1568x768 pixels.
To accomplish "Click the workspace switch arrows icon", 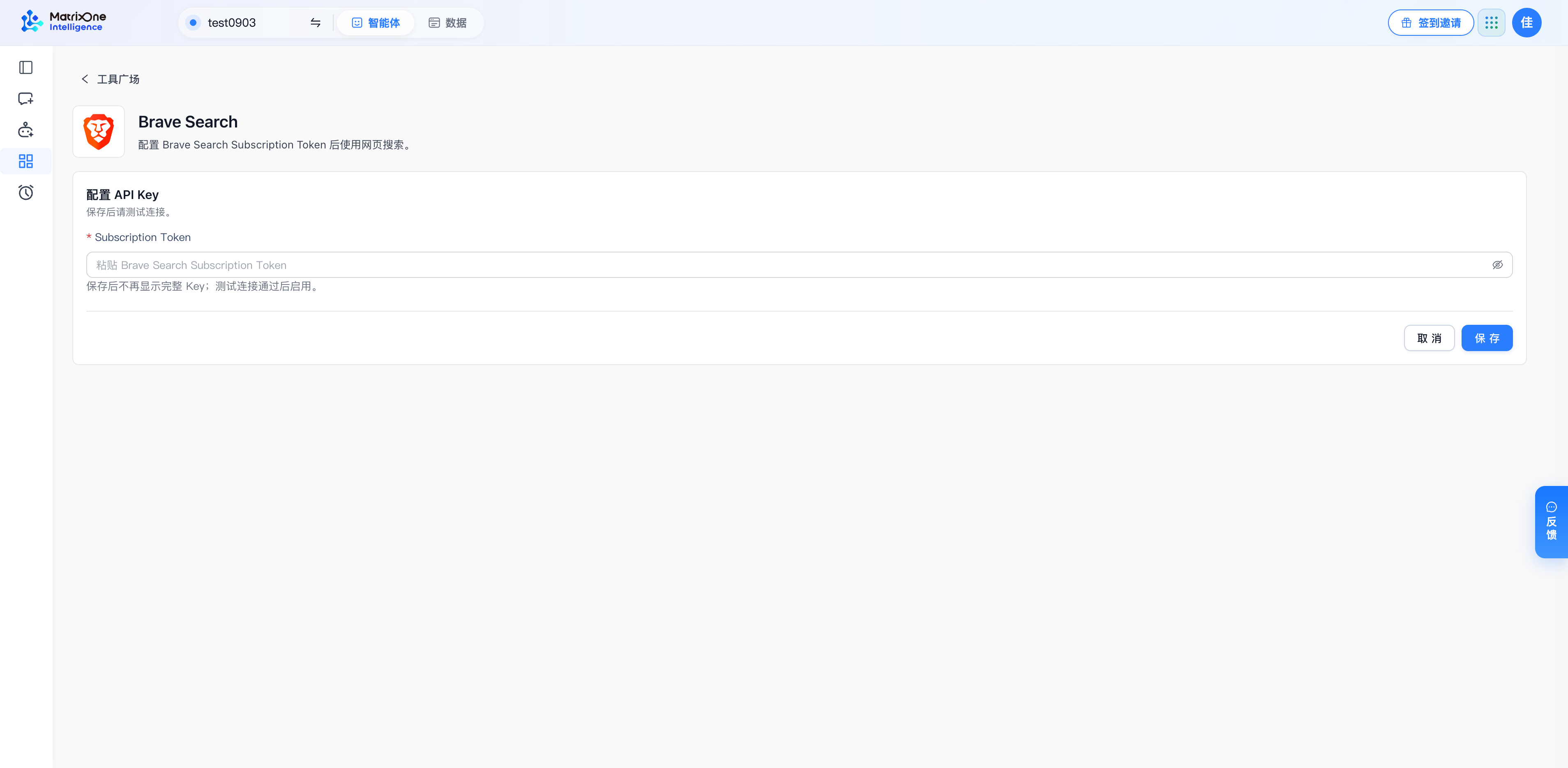I will point(315,23).
